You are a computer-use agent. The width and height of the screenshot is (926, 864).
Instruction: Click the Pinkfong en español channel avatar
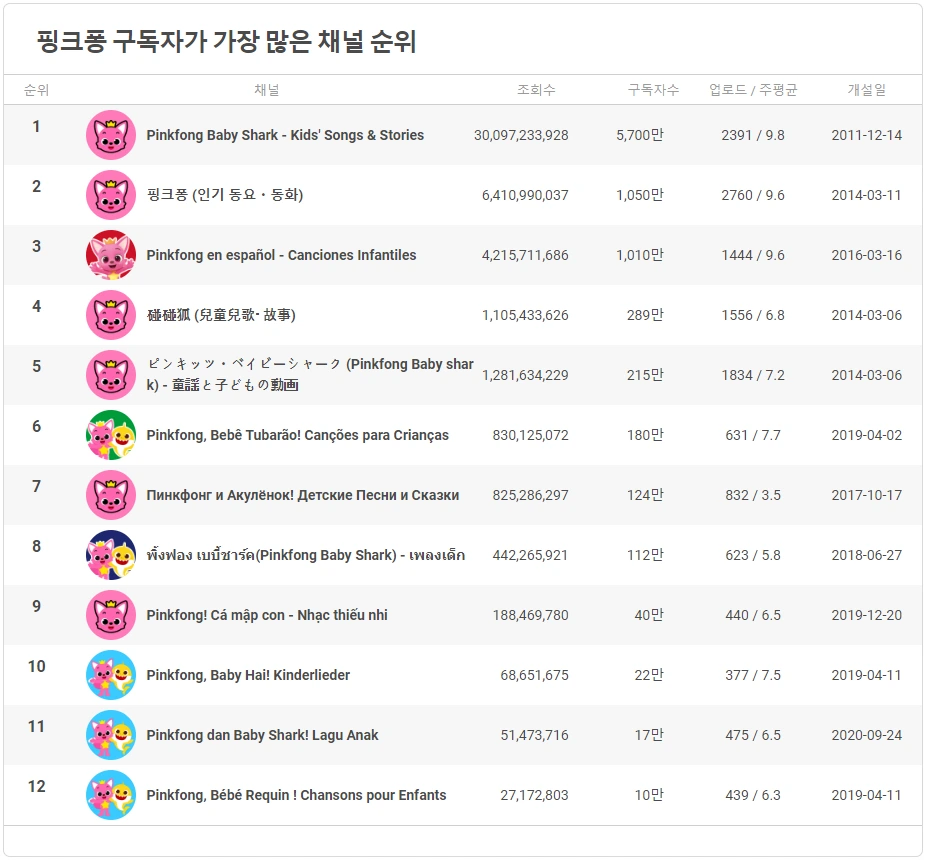tap(111, 255)
